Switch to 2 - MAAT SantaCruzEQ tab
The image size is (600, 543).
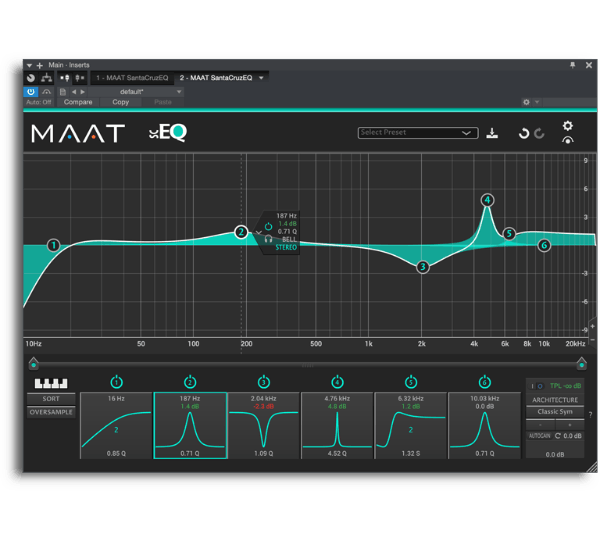[x=216, y=78]
